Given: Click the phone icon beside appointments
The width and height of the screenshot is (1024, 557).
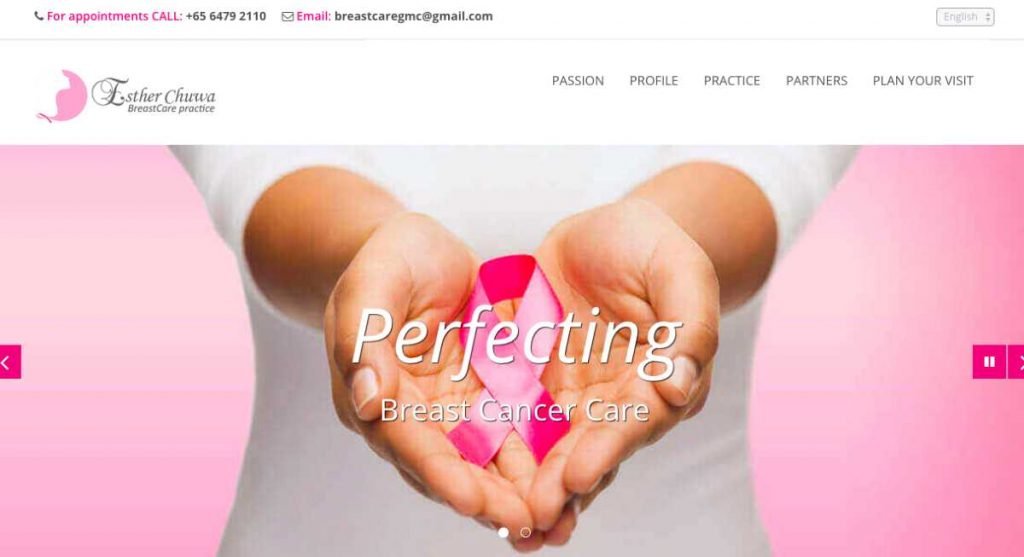Looking at the screenshot, I should coord(39,16).
